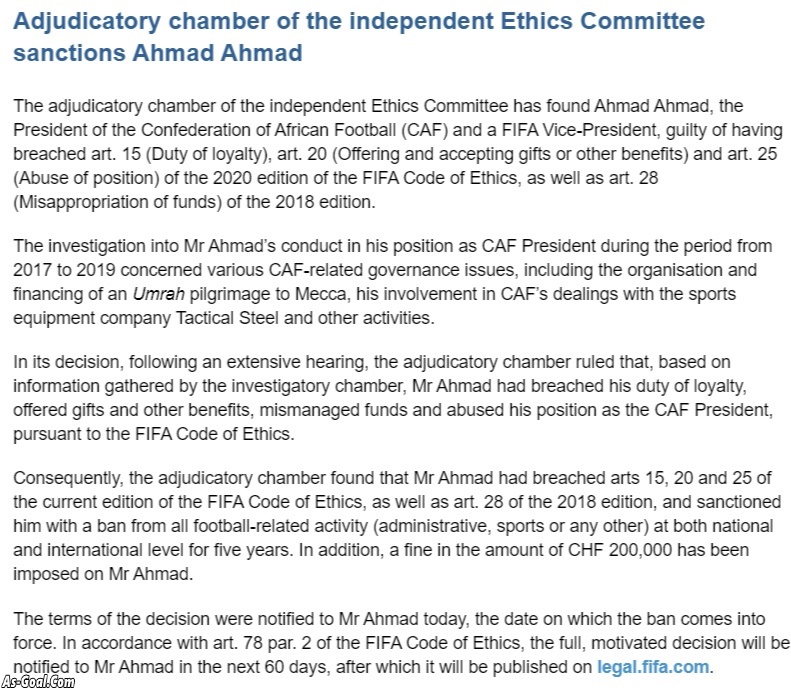The image size is (791, 691).
Task: Open the legal.fifa.com link
Action: click(x=654, y=668)
